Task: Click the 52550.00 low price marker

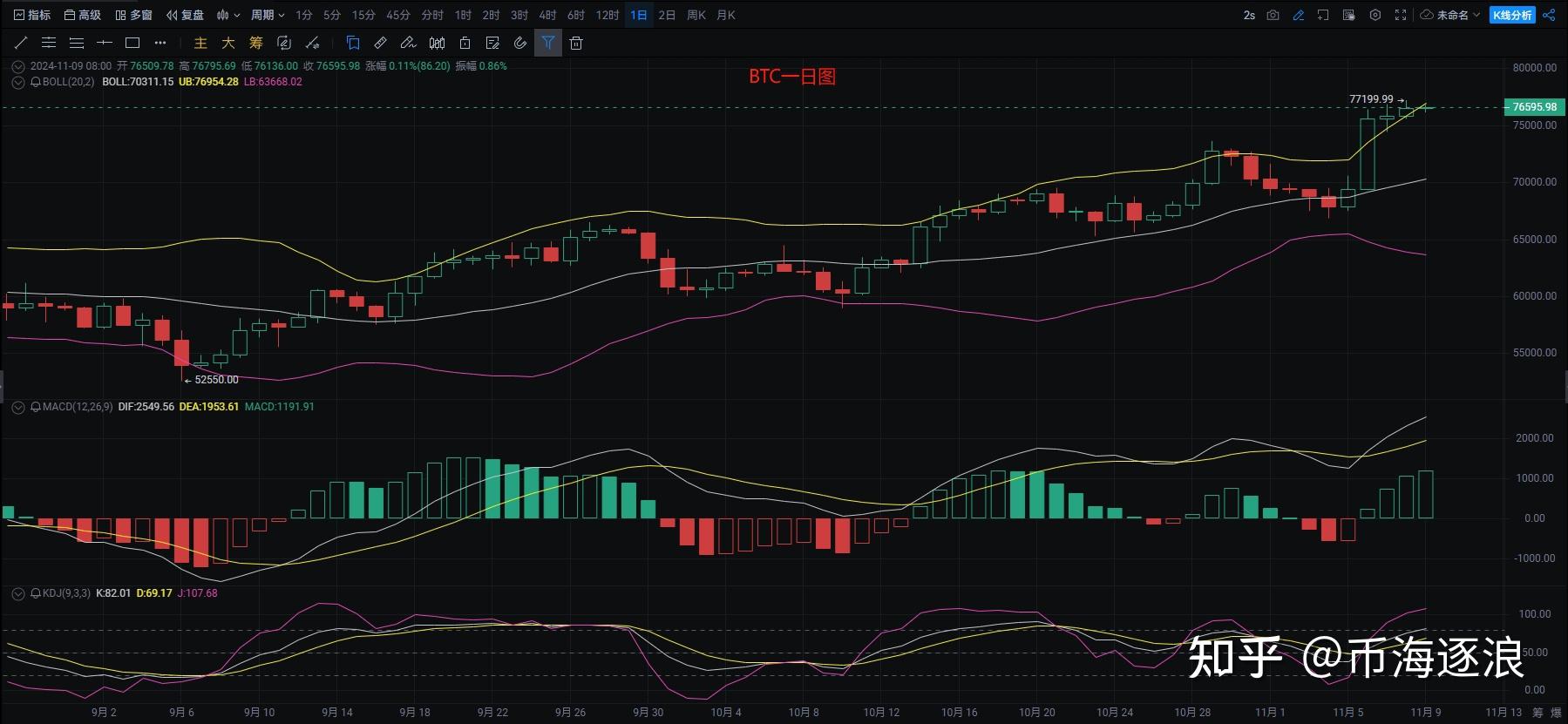Action: coord(216,380)
